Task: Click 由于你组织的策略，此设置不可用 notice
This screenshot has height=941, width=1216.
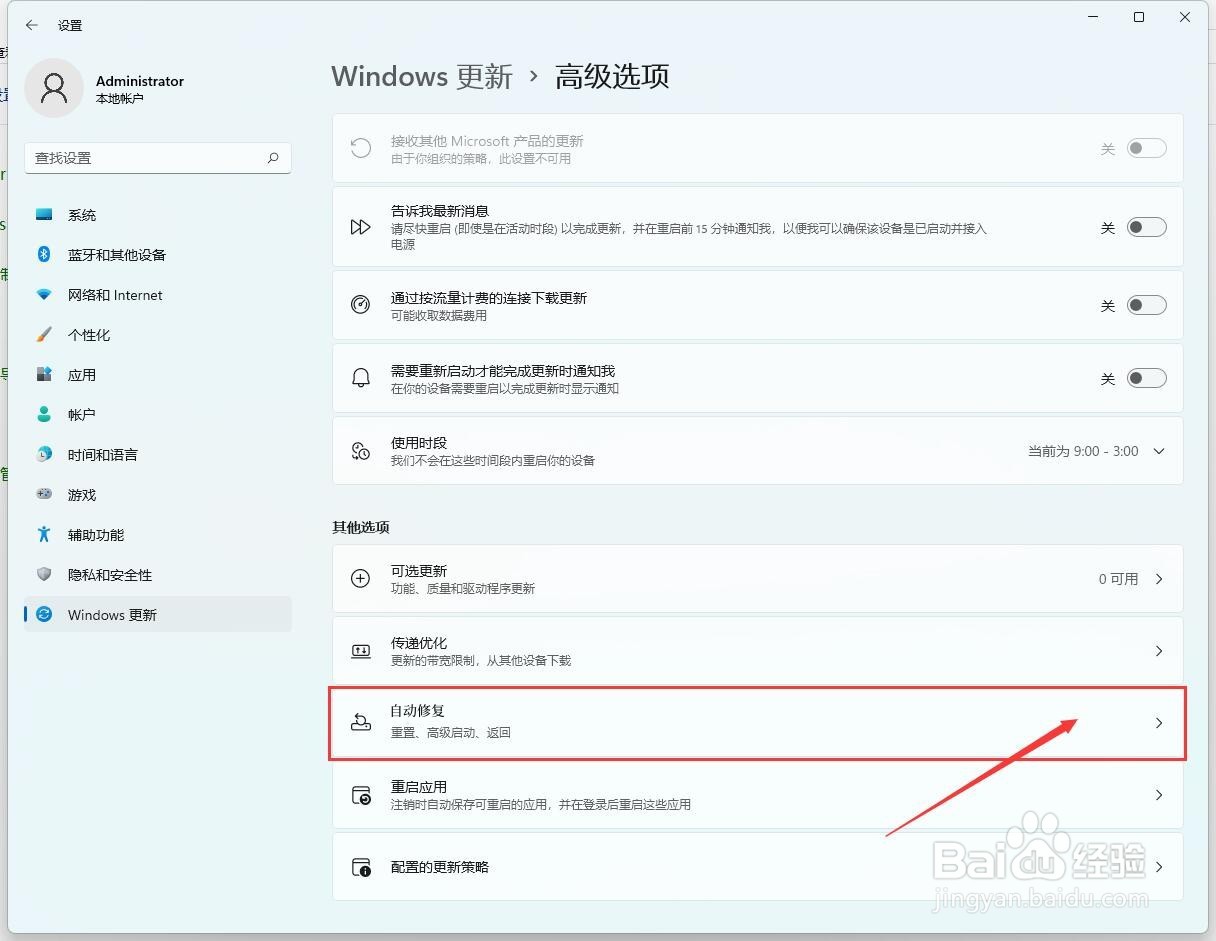Action: click(481, 158)
